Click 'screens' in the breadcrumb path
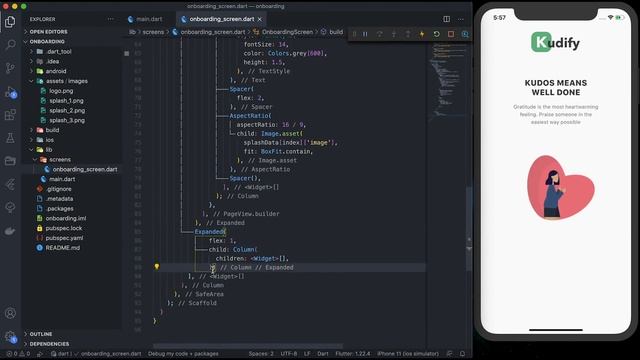 [x=153, y=32]
